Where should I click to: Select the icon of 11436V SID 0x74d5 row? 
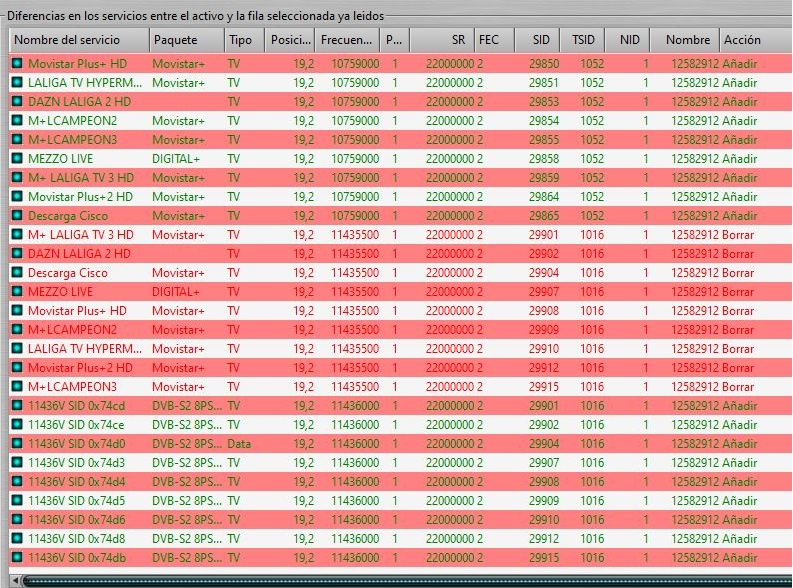click(17, 501)
